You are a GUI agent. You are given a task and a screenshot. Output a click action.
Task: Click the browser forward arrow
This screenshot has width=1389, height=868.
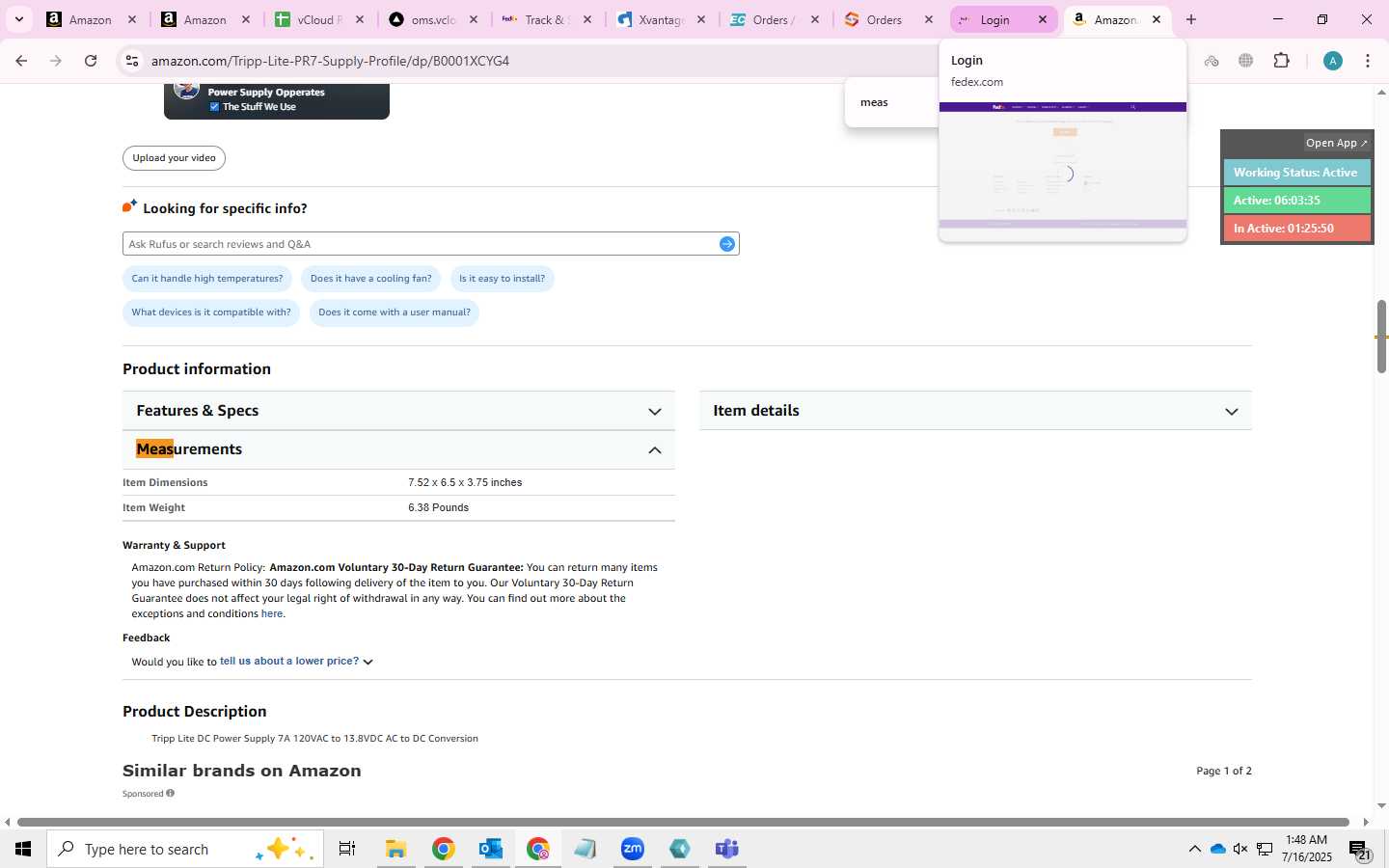click(56, 61)
